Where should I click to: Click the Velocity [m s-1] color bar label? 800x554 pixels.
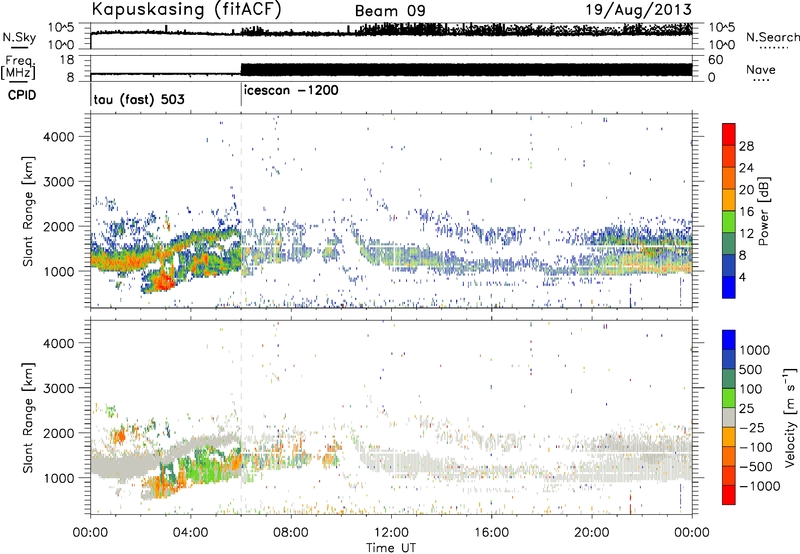(x=790, y=417)
